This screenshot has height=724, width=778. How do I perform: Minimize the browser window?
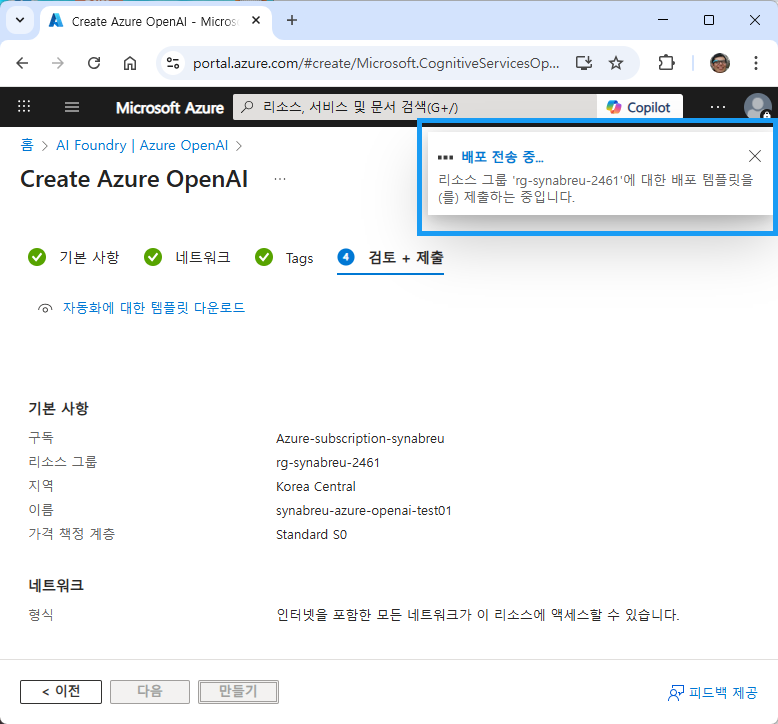(x=663, y=20)
